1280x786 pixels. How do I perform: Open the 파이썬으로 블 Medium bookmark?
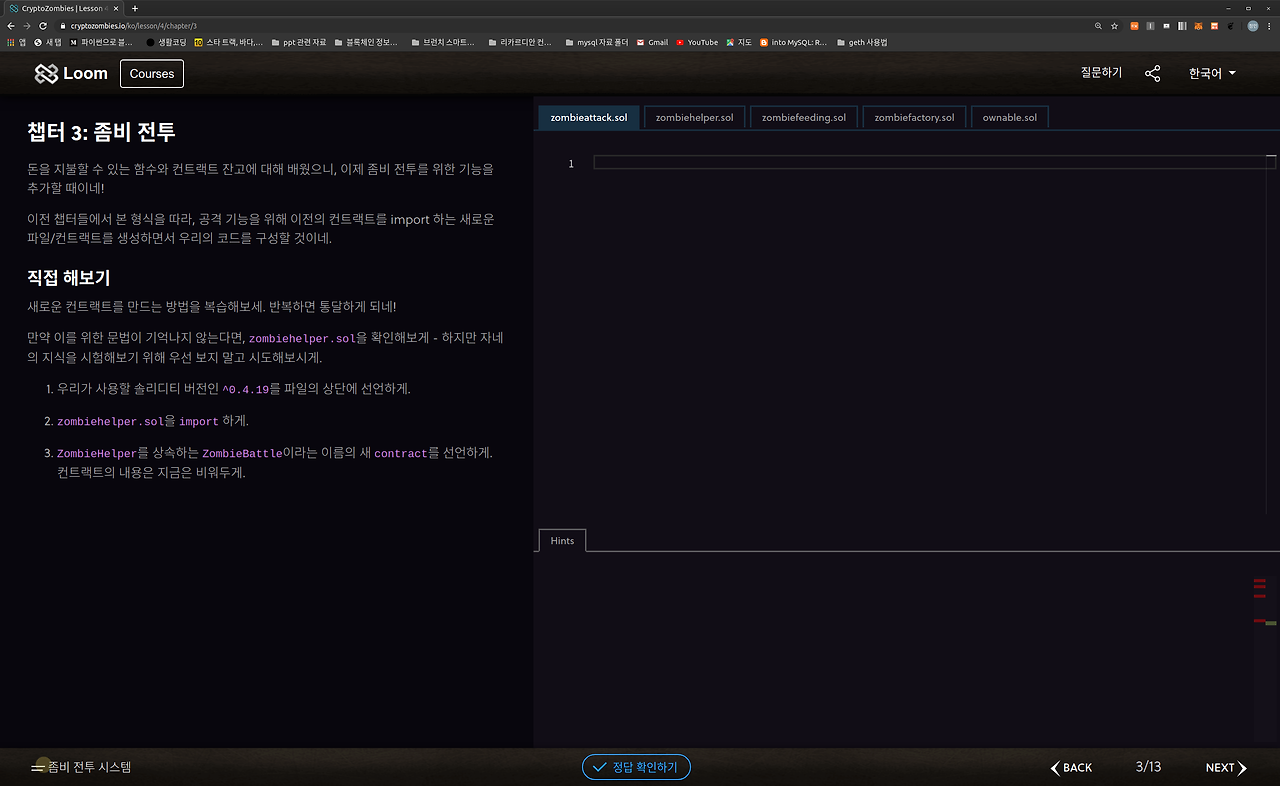[101, 42]
